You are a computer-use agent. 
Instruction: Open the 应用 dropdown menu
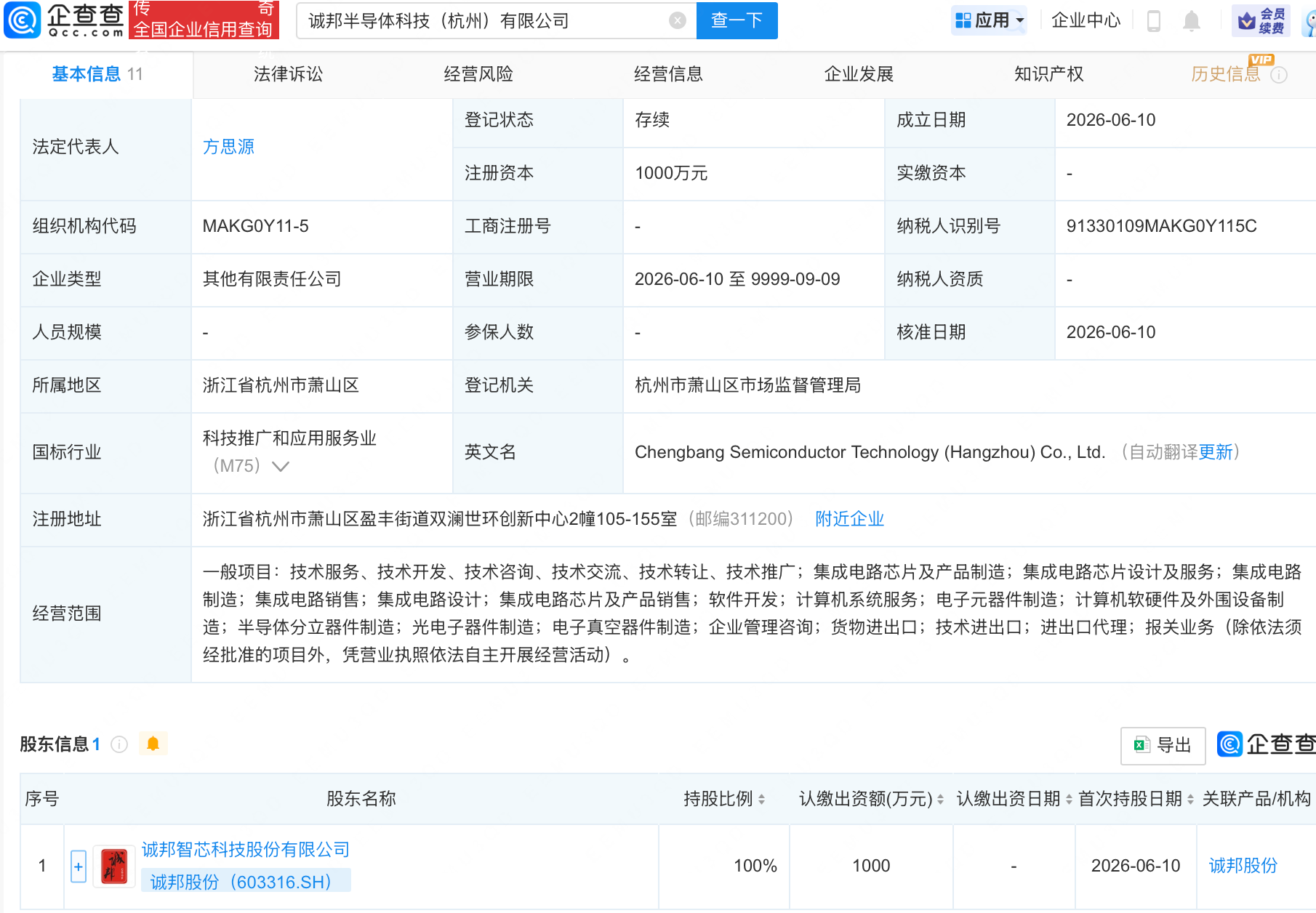click(990, 20)
